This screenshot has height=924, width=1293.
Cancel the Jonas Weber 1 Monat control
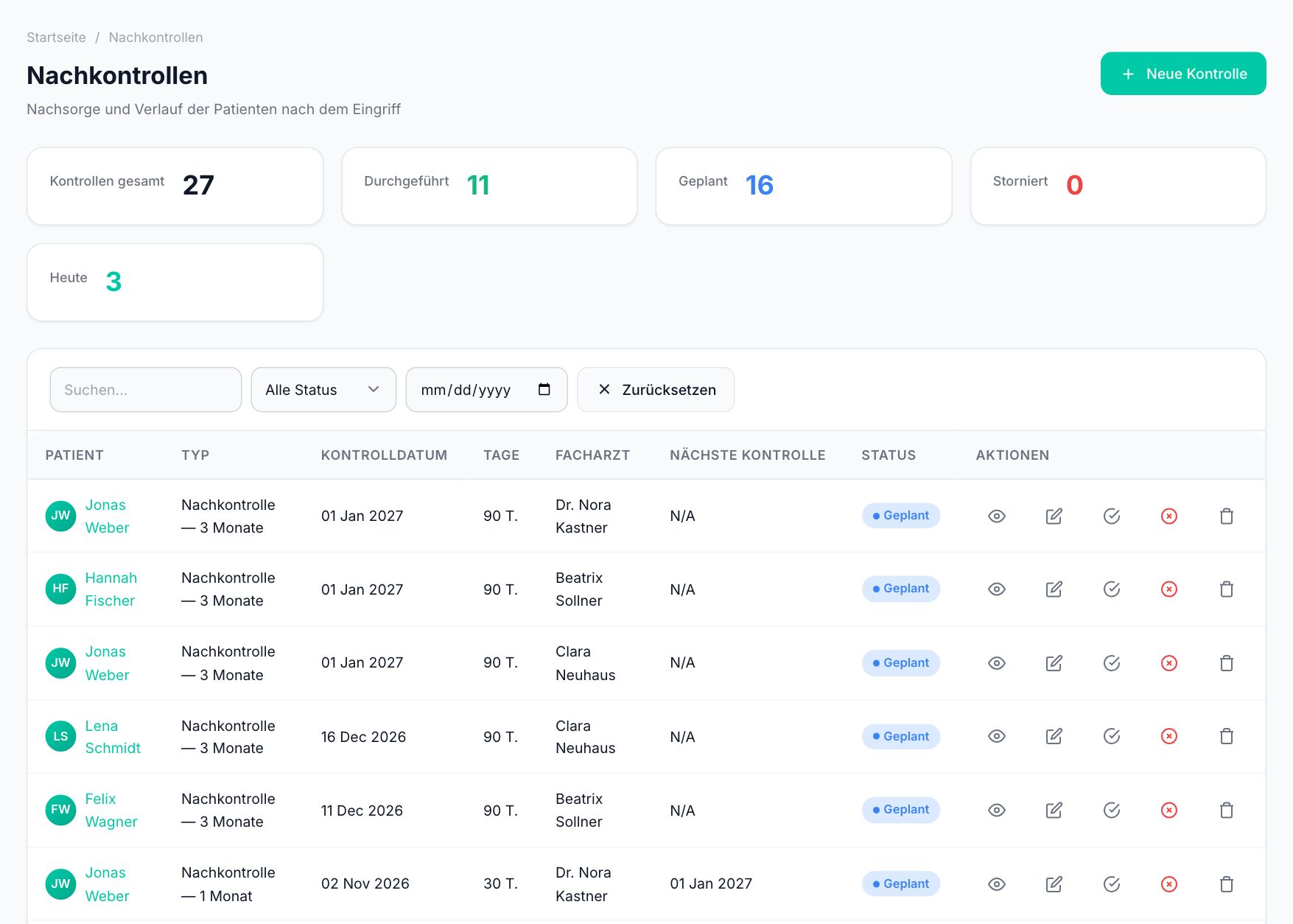pyautogui.click(x=1168, y=883)
